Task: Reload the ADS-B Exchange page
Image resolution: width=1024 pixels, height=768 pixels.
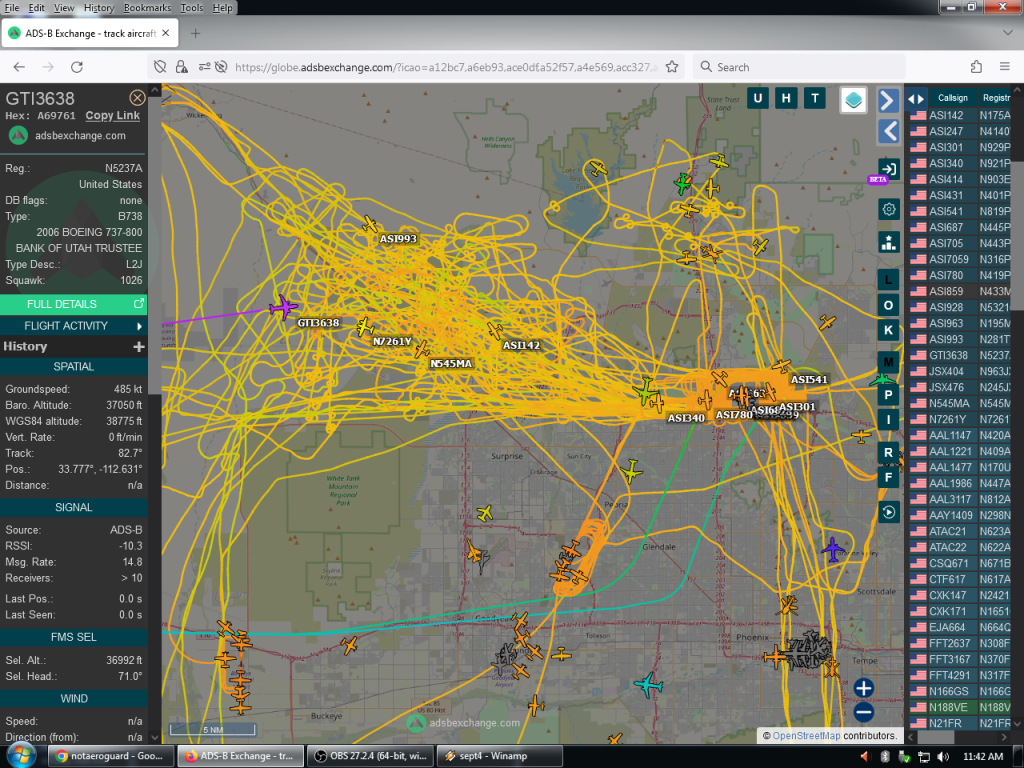Action: [76, 67]
